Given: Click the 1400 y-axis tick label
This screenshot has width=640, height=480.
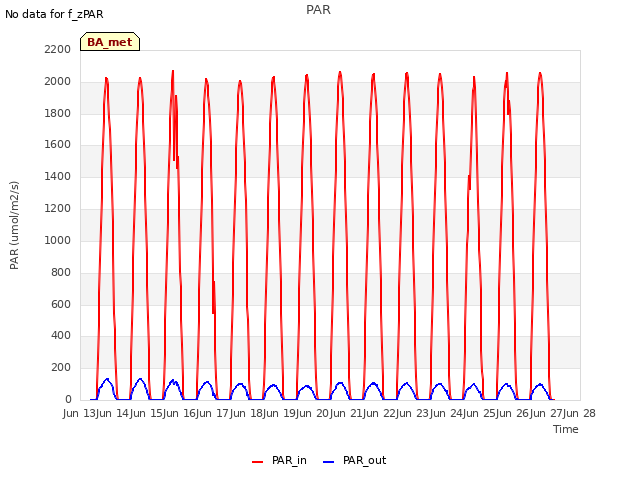Looking at the screenshot, I should coord(58,177).
